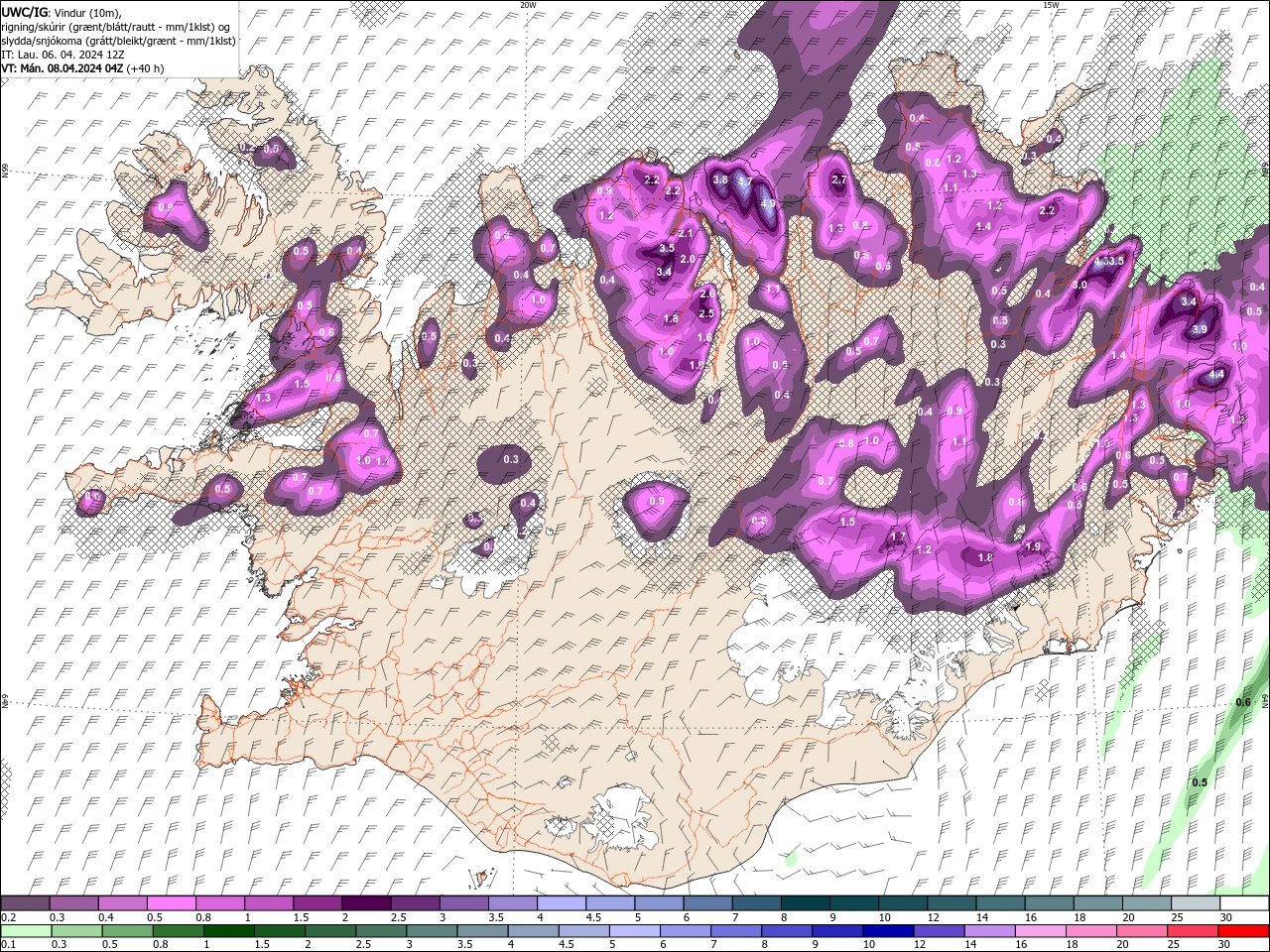Click the IT: Lau. 06. 04. 2024 12Z line
Screen dimensions: 1270x952
point(62,55)
